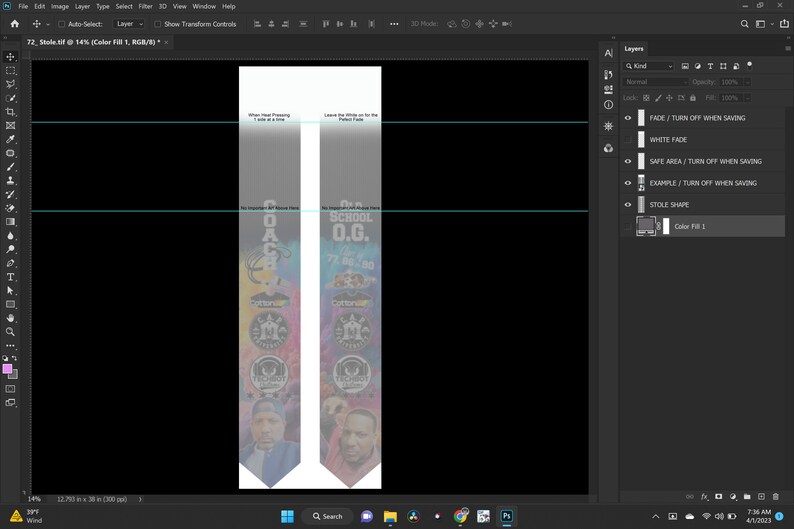794x529 pixels.
Task: Select the Horizontal Type tool
Action: (10, 277)
